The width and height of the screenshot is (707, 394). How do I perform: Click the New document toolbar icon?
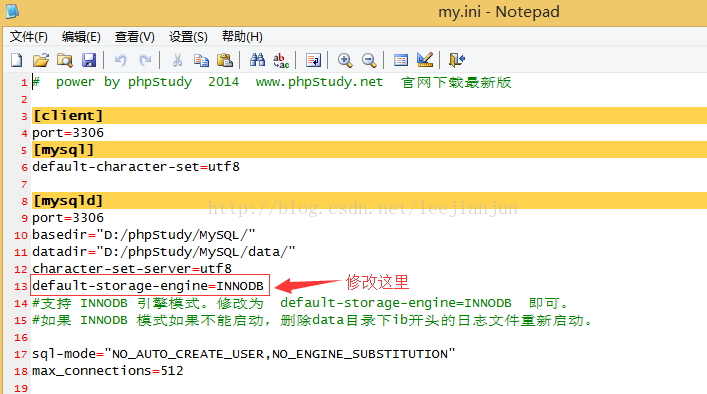pyautogui.click(x=17, y=60)
